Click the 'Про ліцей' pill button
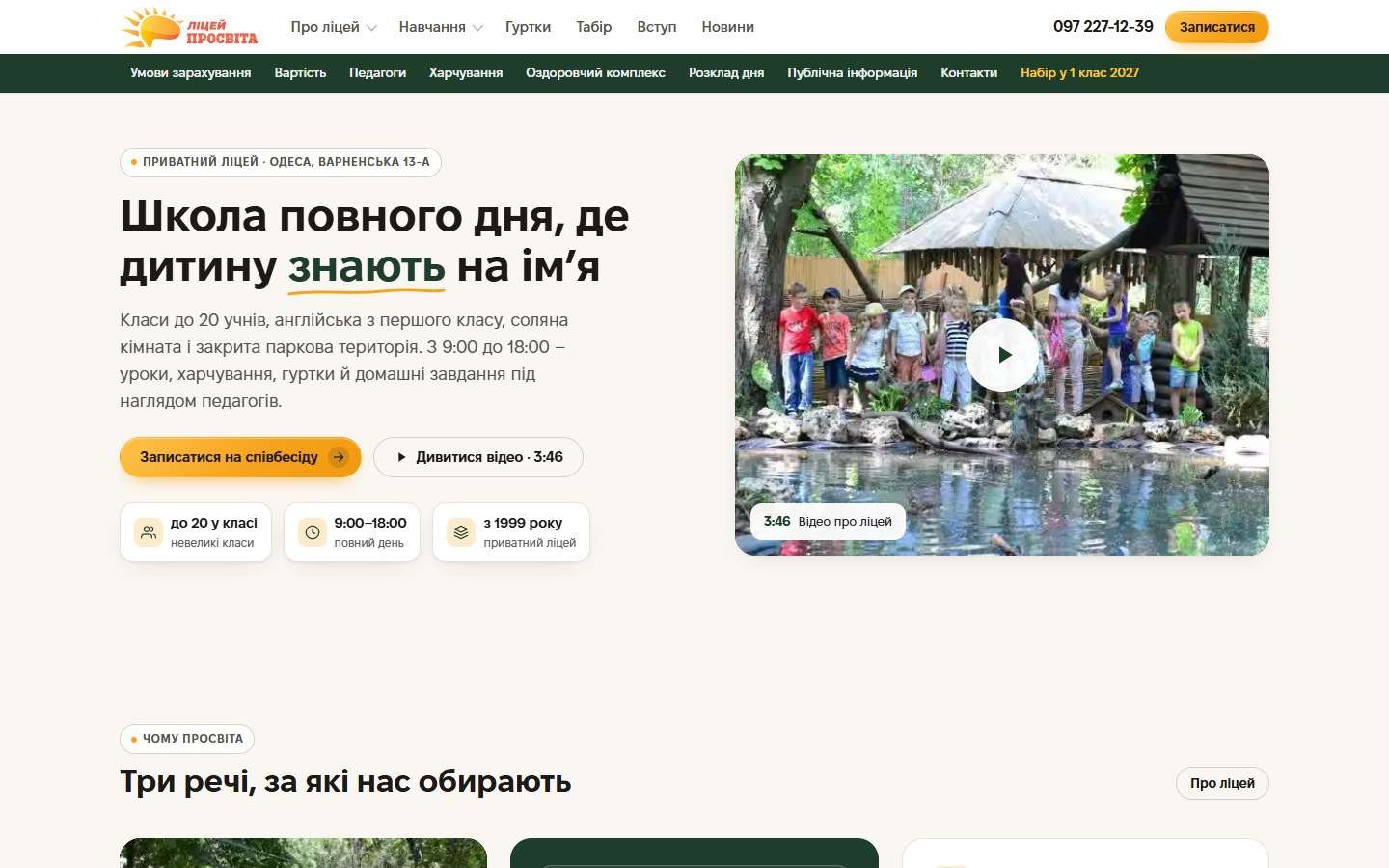This screenshot has width=1389, height=868. click(1222, 783)
